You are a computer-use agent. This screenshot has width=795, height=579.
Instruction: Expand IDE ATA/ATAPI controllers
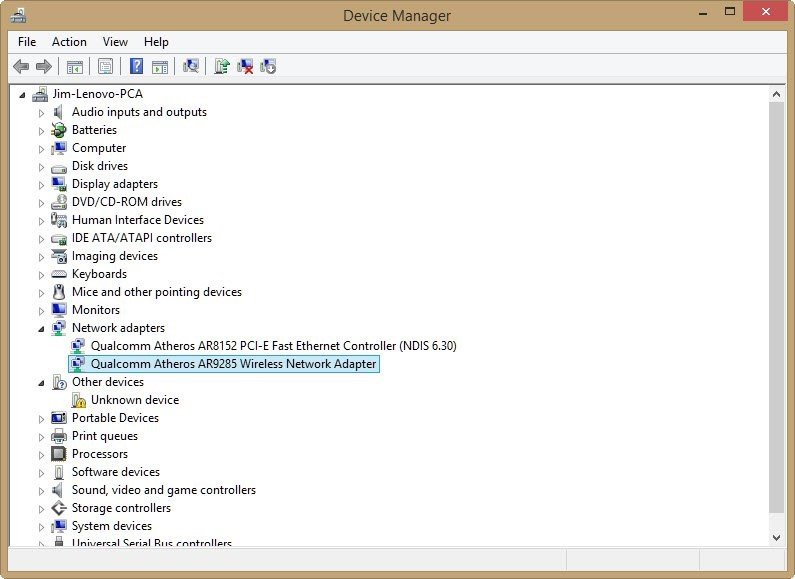pyautogui.click(x=41, y=238)
